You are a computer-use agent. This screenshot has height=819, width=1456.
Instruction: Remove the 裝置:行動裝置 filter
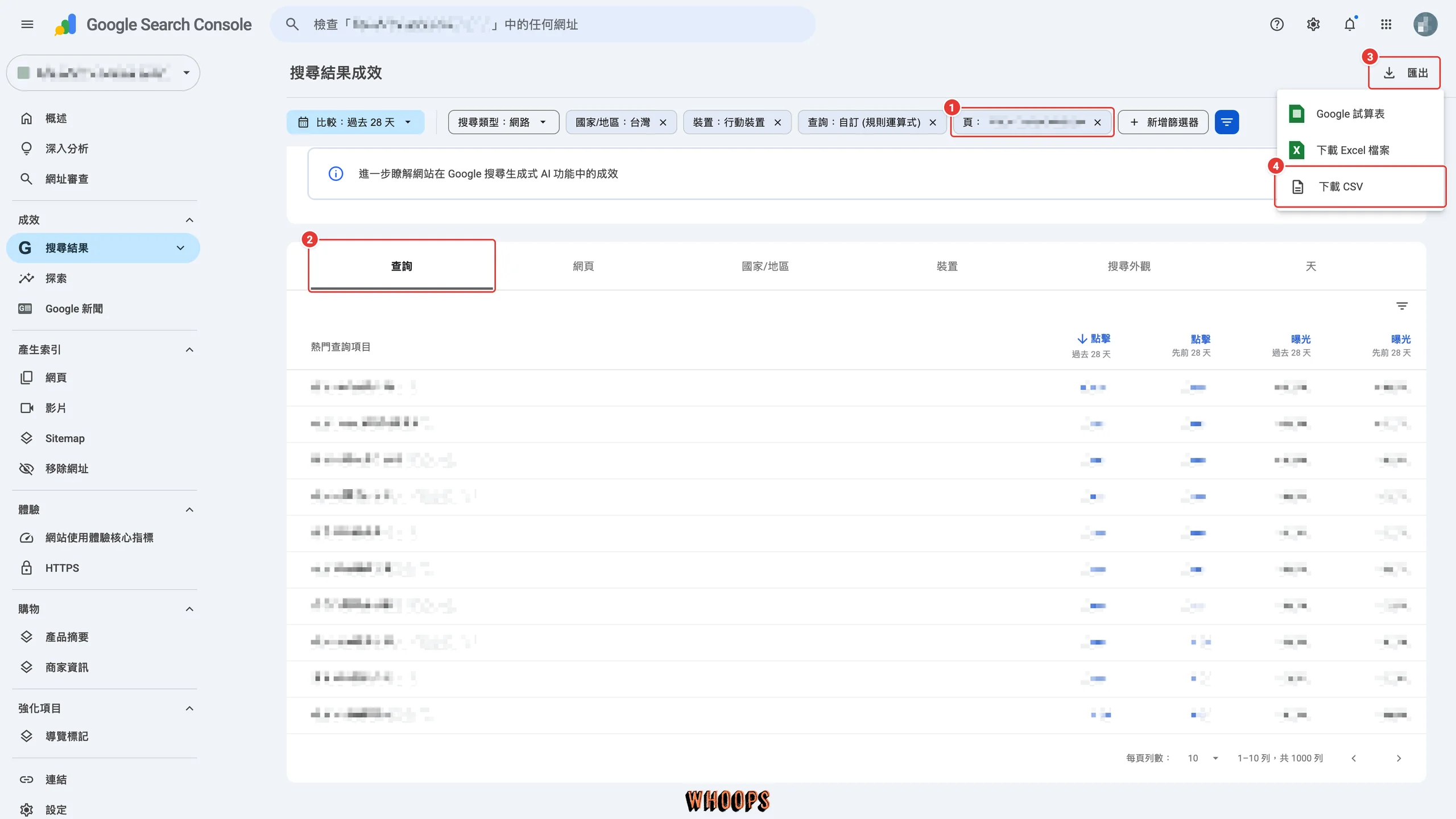coord(778,122)
